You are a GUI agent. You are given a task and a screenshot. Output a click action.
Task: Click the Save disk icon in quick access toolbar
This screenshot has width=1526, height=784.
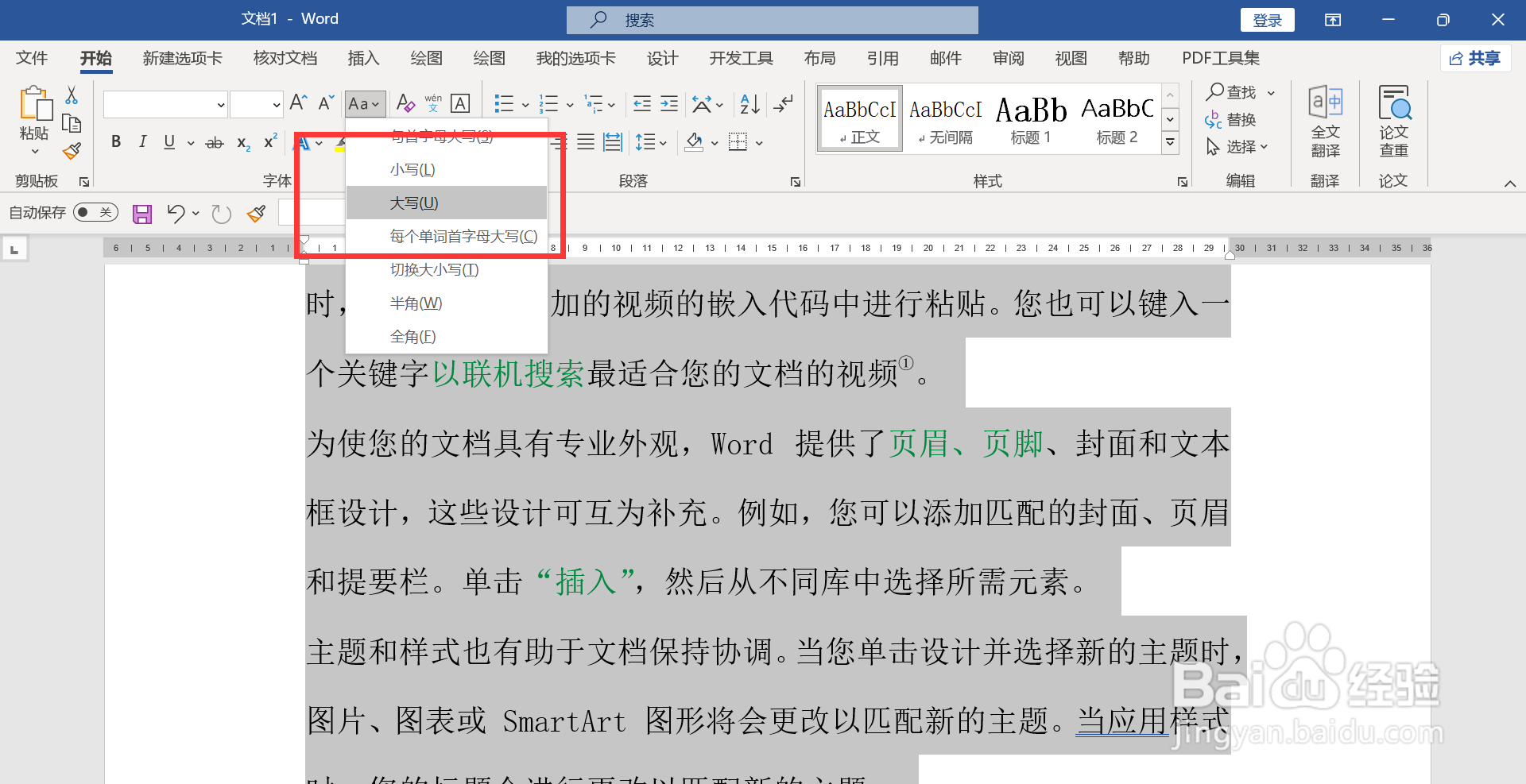pyautogui.click(x=142, y=214)
